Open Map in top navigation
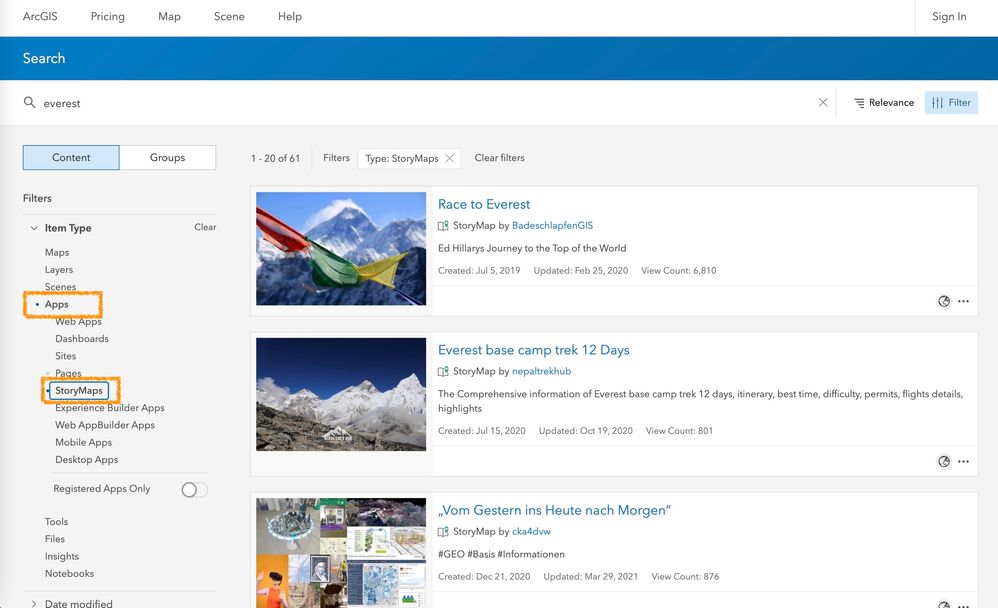The width and height of the screenshot is (998, 608). [x=169, y=17]
